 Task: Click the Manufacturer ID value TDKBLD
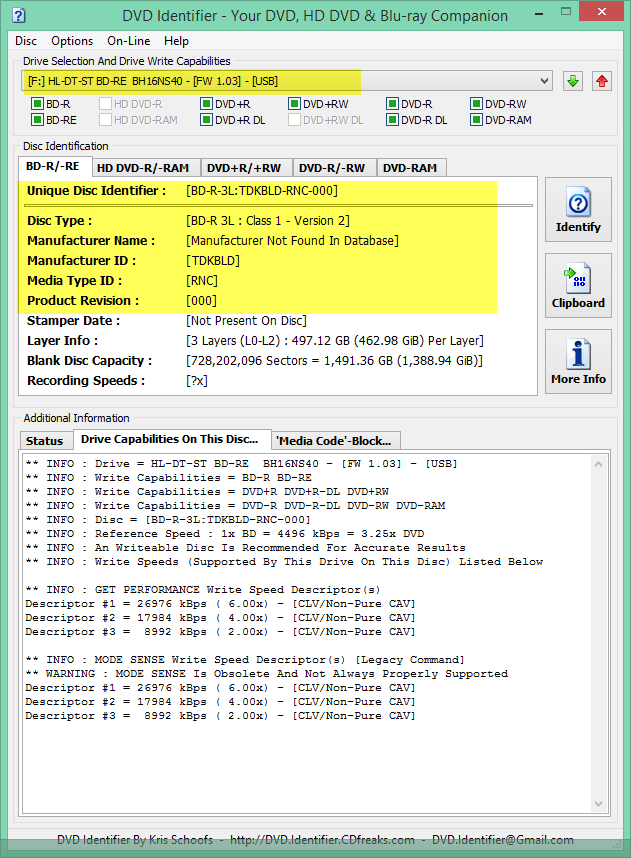(x=213, y=261)
